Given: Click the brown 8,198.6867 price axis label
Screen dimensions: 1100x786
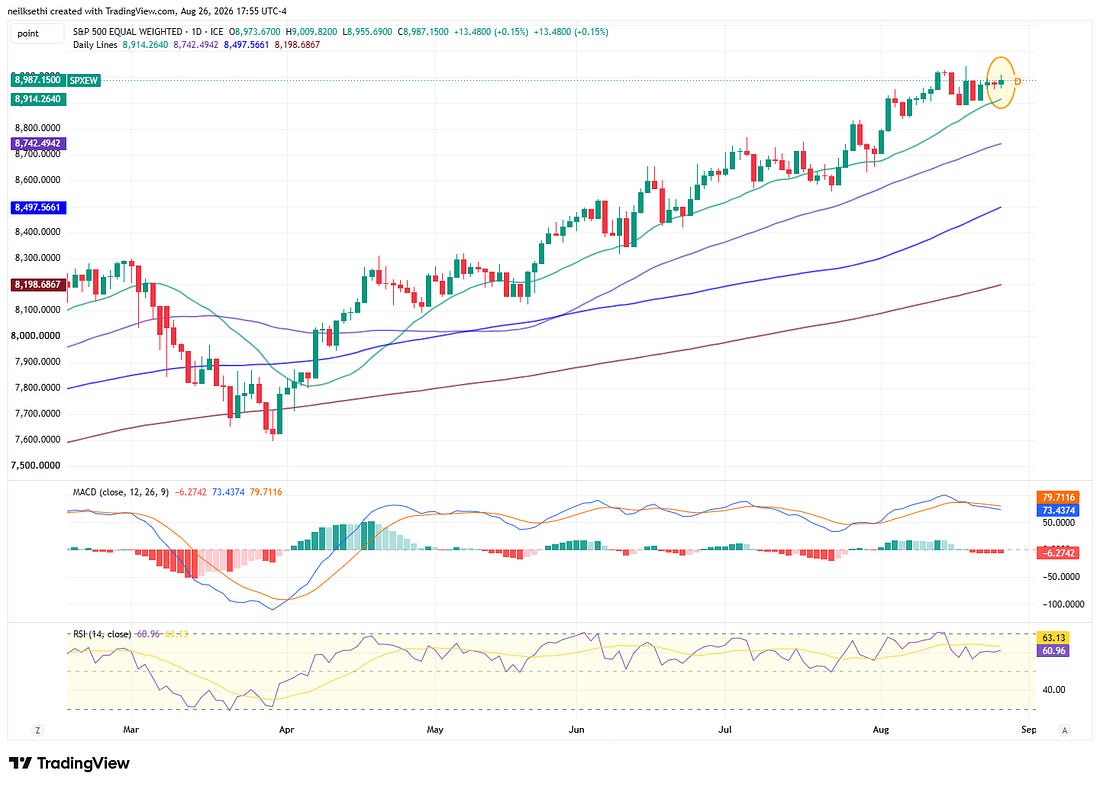Looking at the screenshot, I should click(39, 285).
